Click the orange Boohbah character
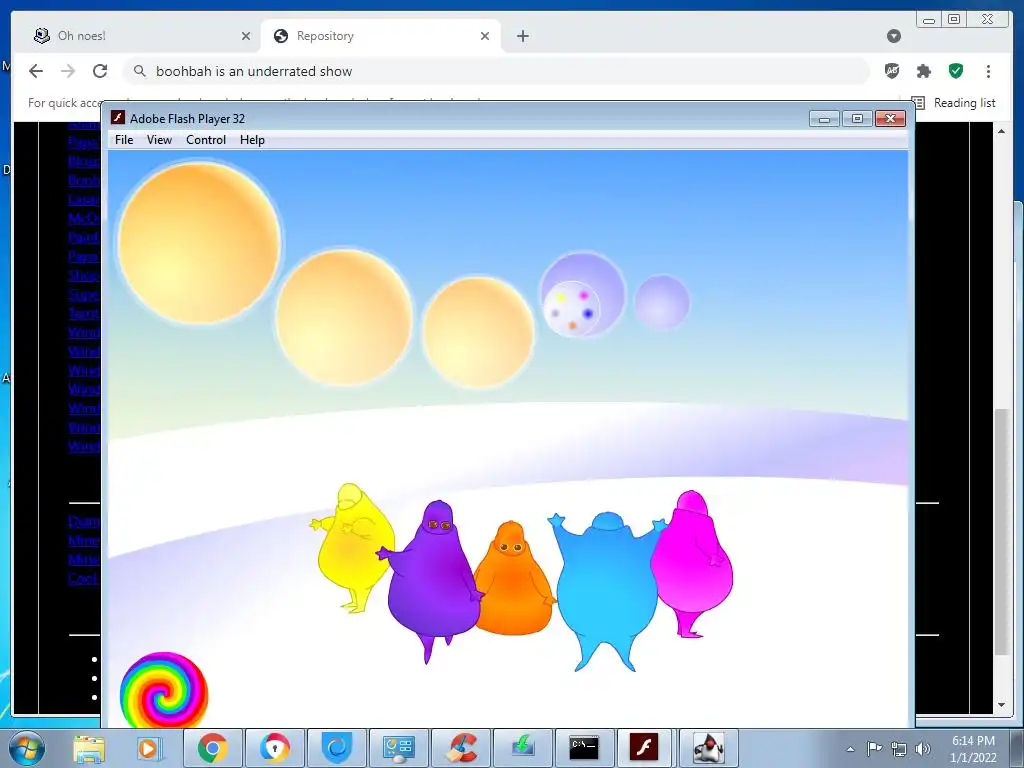 pos(514,579)
